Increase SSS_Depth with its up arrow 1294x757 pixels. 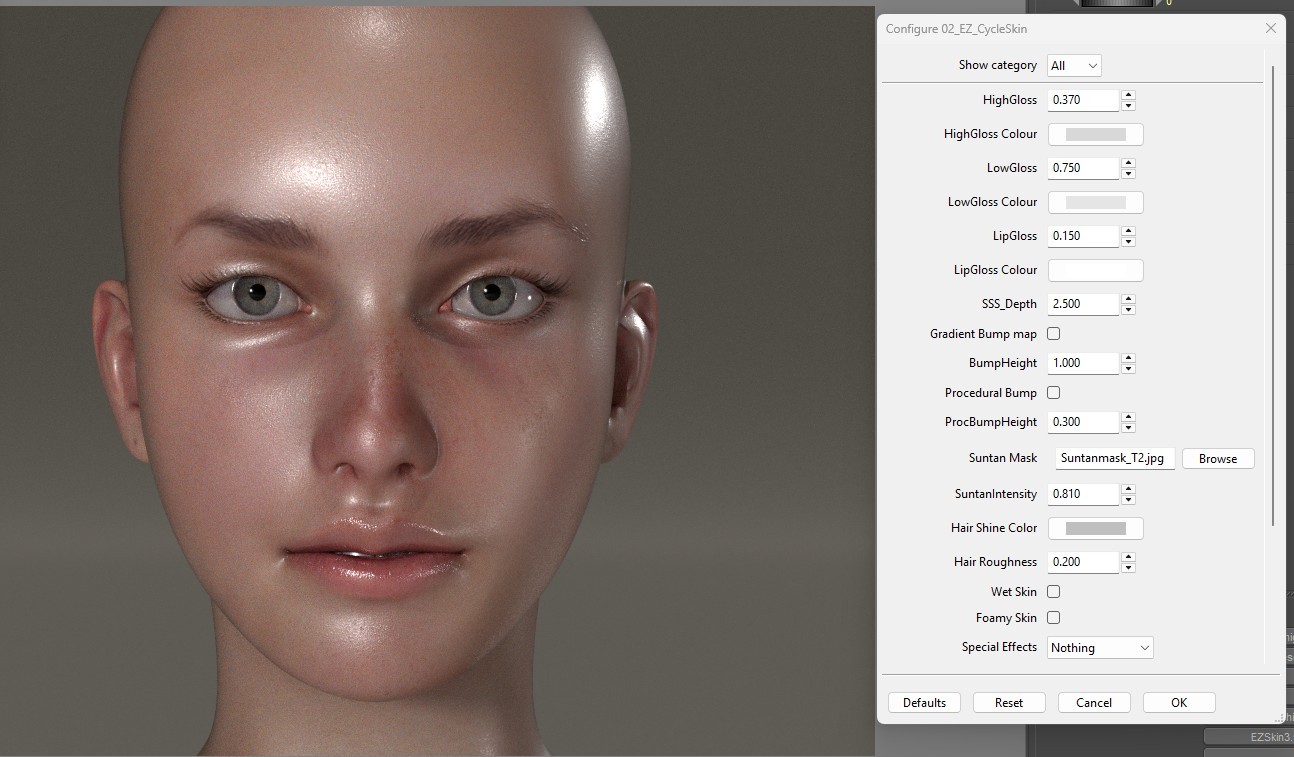click(1128, 299)
